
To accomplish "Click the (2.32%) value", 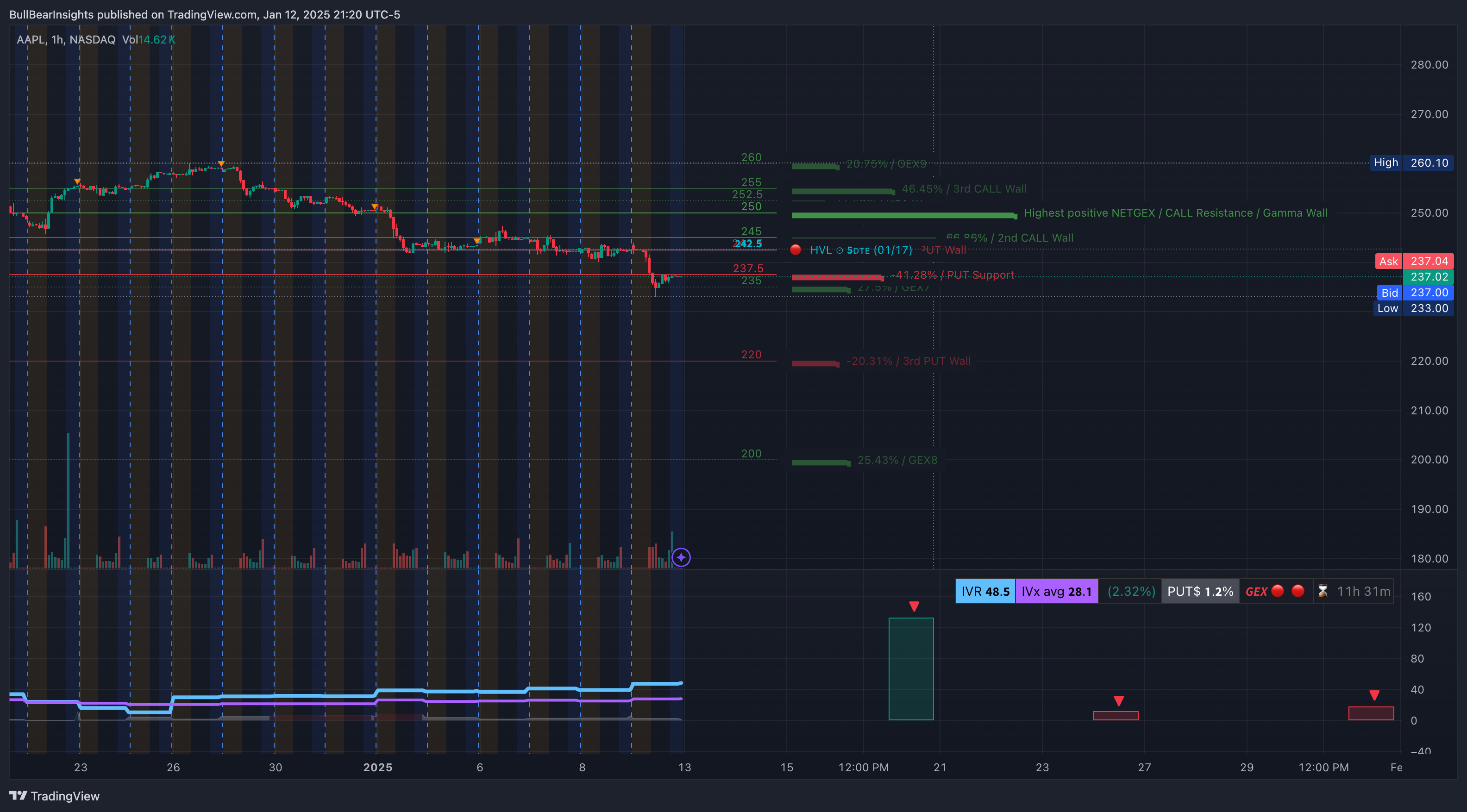I will tap(1131, 591).
